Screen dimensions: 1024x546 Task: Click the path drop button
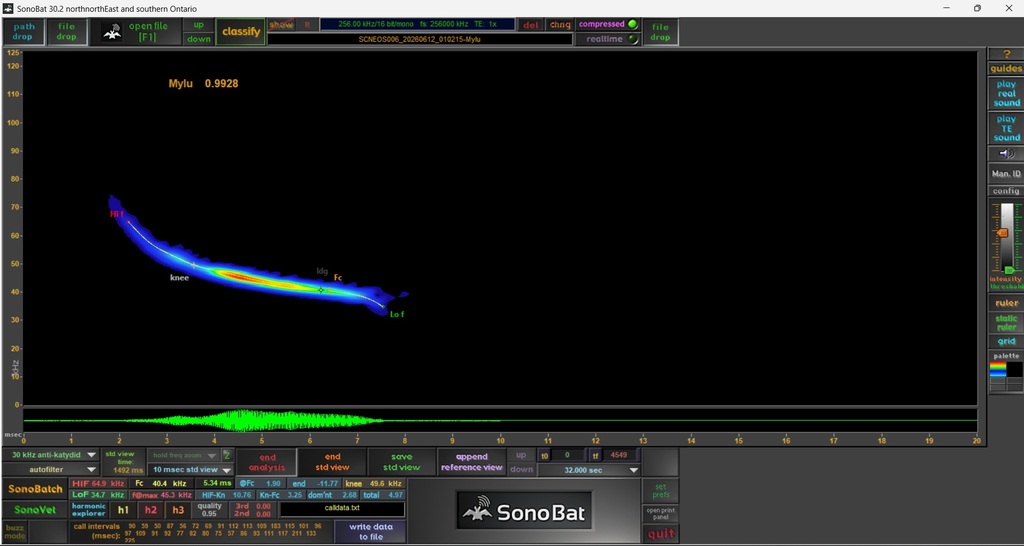23,31
